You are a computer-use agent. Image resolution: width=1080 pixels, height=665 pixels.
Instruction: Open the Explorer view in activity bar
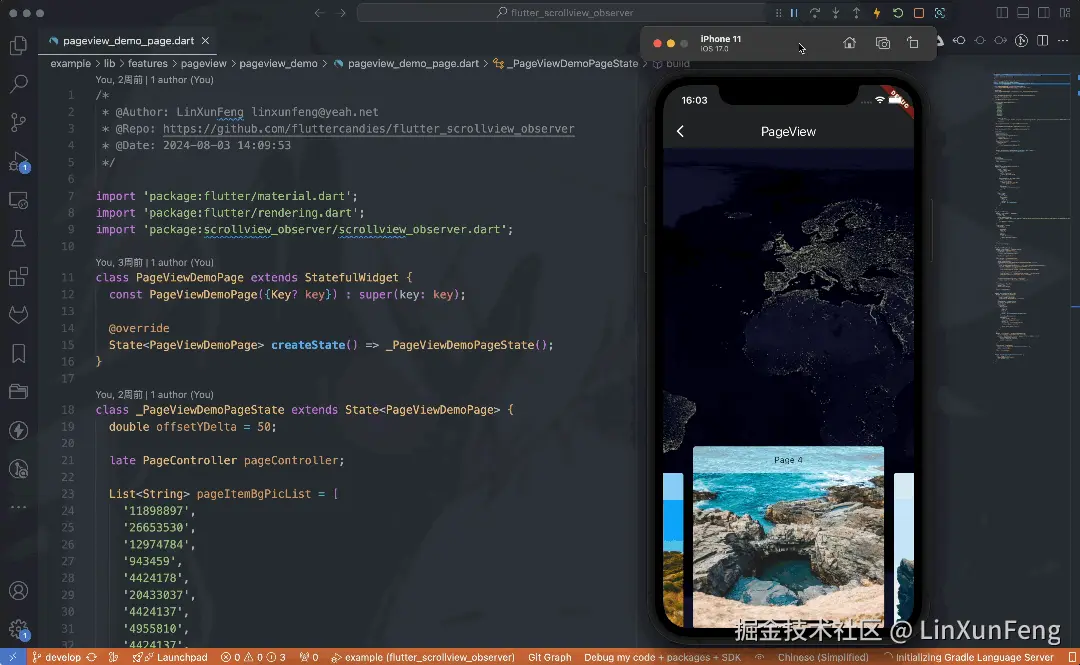19,46
